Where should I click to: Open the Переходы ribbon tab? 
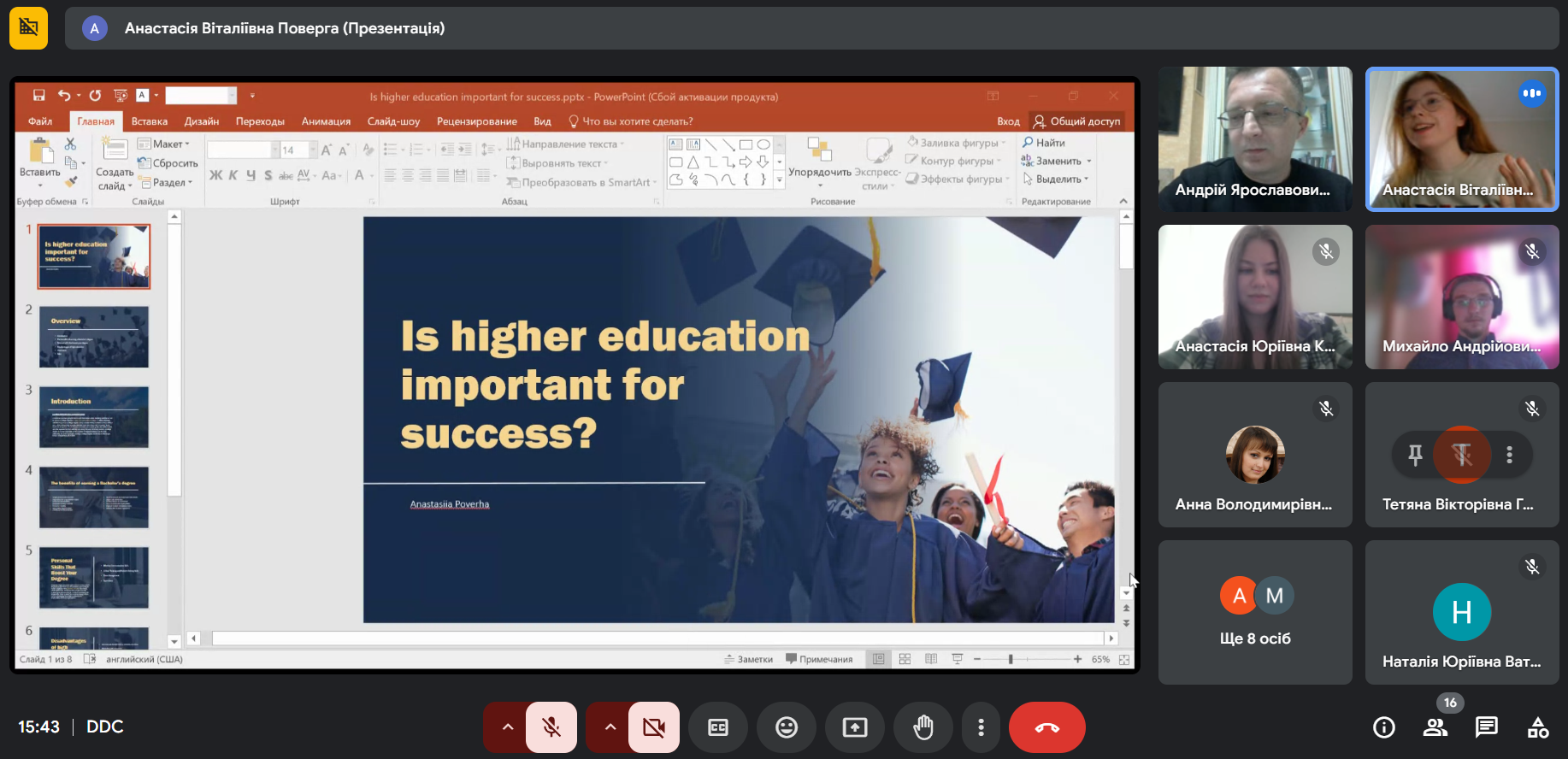[260, 121]
